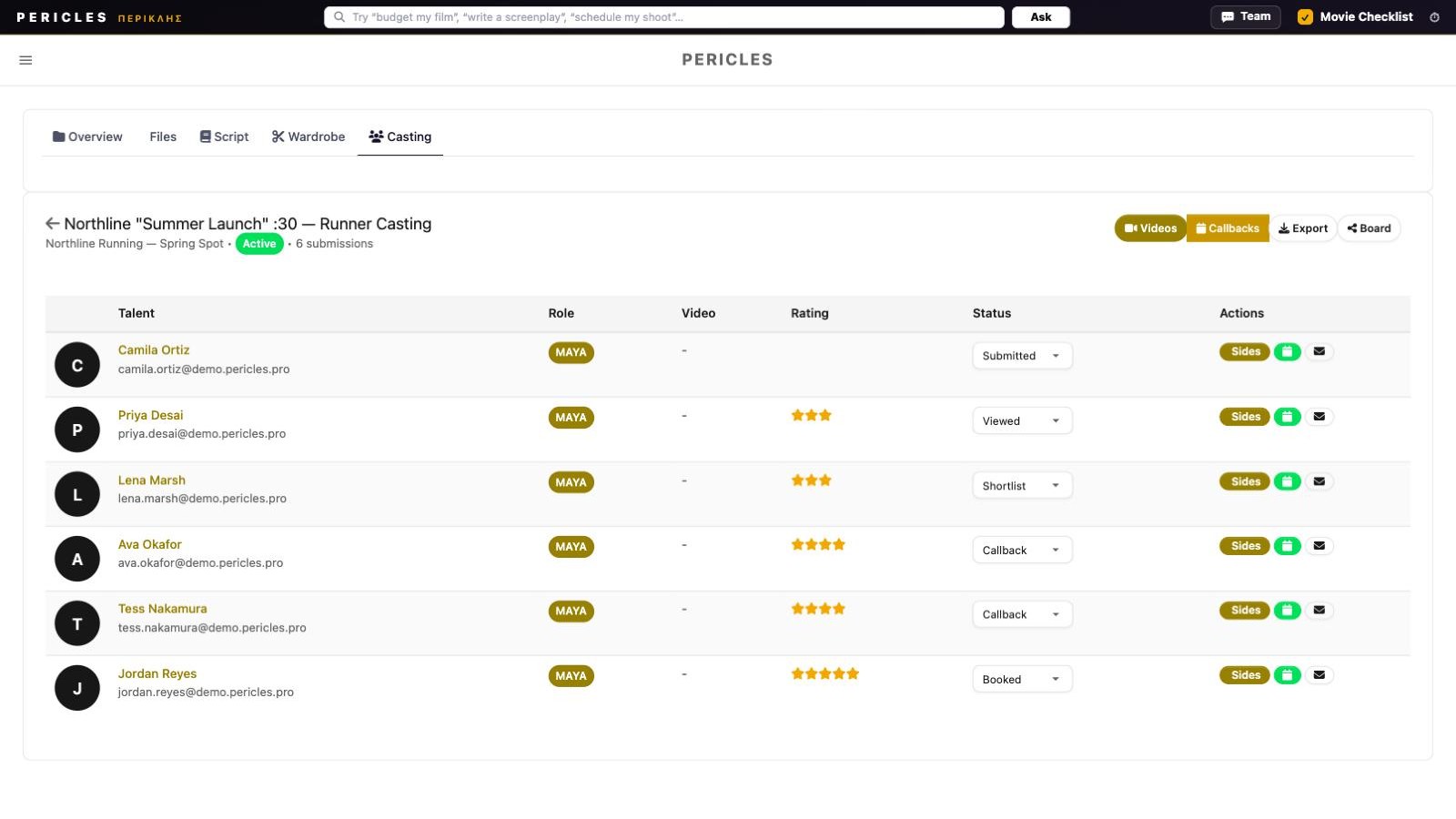Switch to the Overview tab

coord(87,136)
